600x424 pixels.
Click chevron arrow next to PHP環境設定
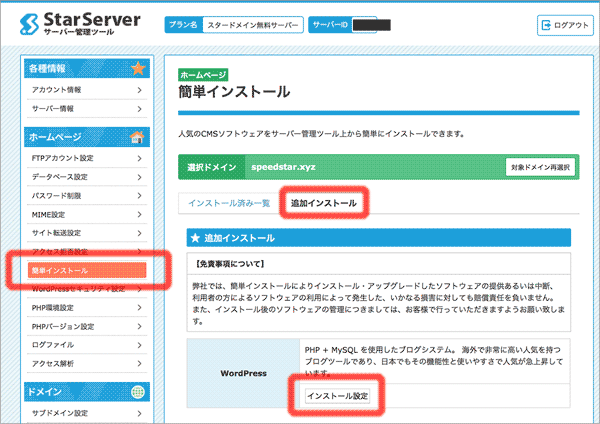[x=140, y=308]
